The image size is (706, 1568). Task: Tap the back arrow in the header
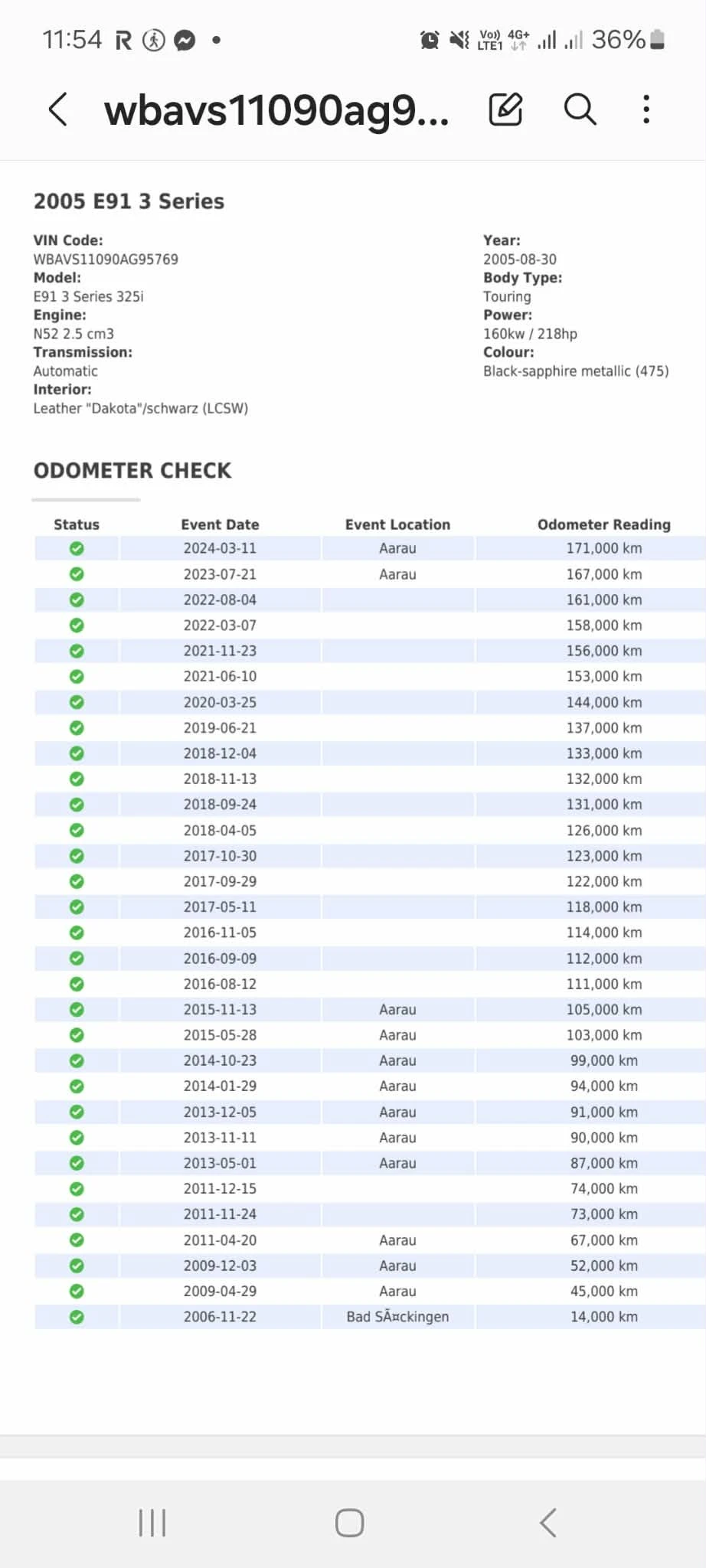(58, 109)
